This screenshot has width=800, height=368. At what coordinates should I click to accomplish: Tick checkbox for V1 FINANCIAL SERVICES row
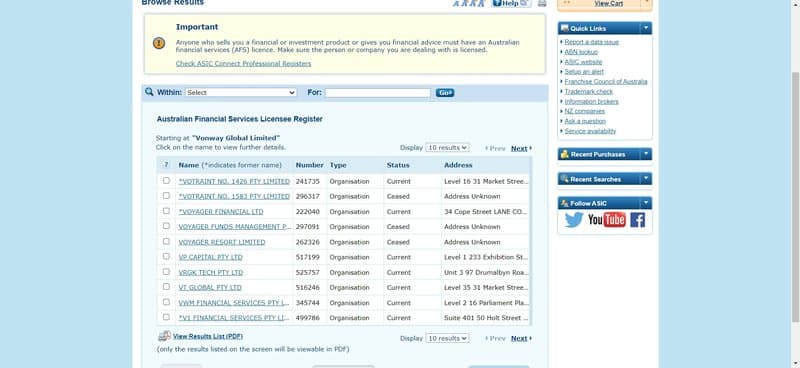[166, 317]
